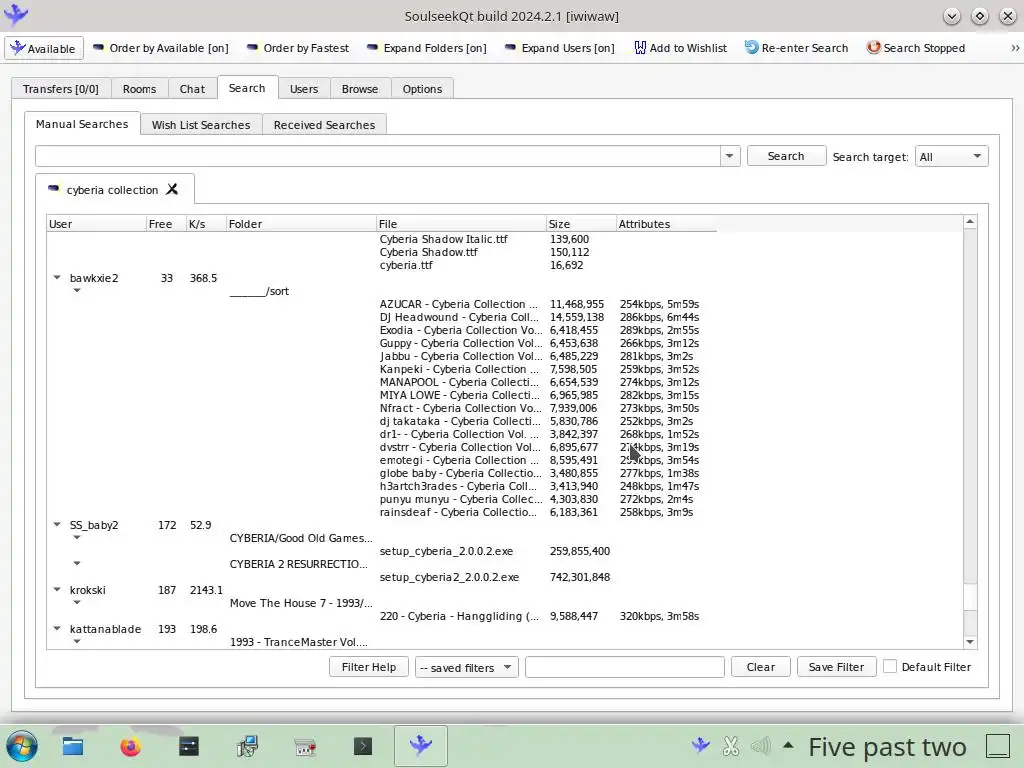Sort results by Attributes column header

pos(666,224)
